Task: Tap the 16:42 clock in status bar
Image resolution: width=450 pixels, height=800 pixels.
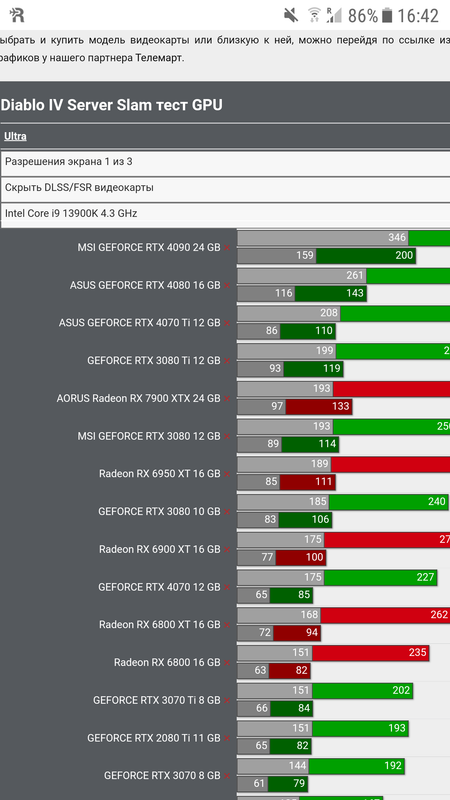Action: (418, 16)
